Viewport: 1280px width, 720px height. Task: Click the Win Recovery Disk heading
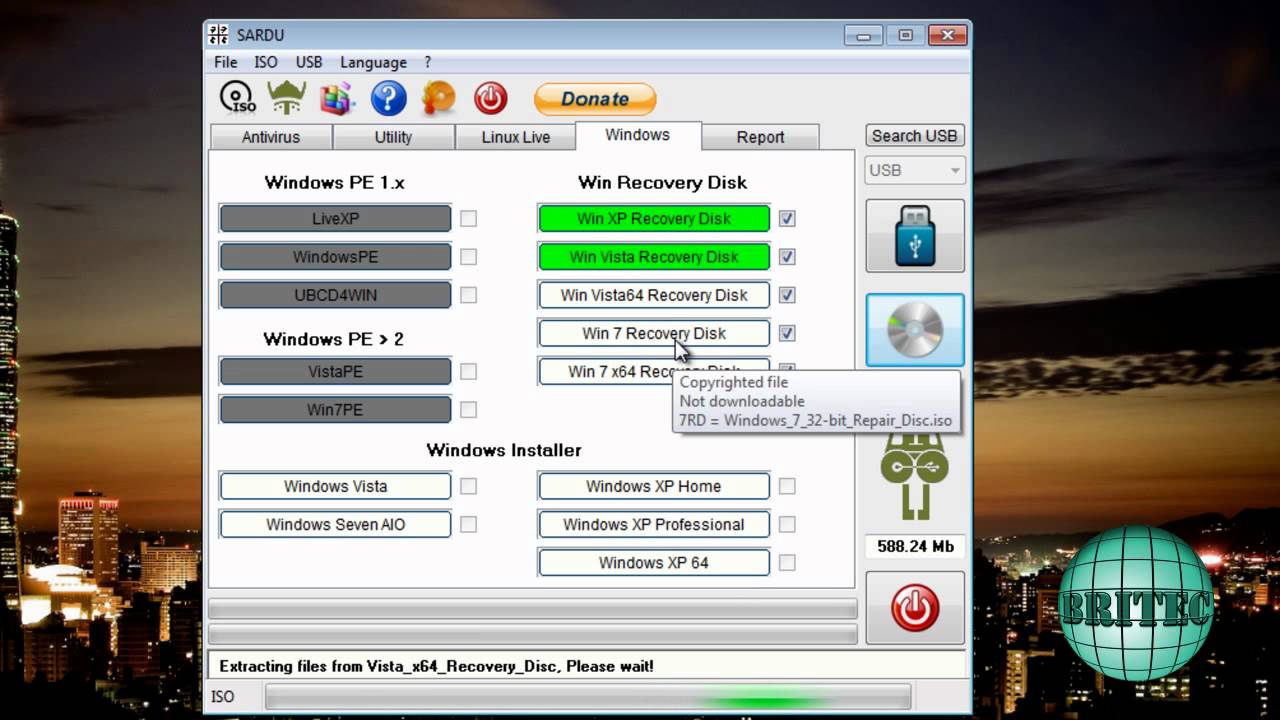(663, 182)
